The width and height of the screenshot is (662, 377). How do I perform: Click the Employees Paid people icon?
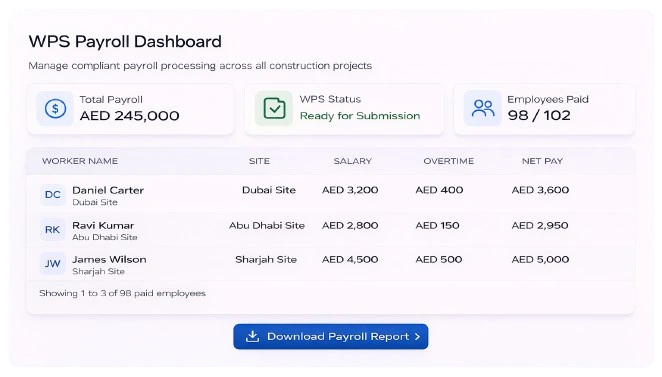[483, 108]
